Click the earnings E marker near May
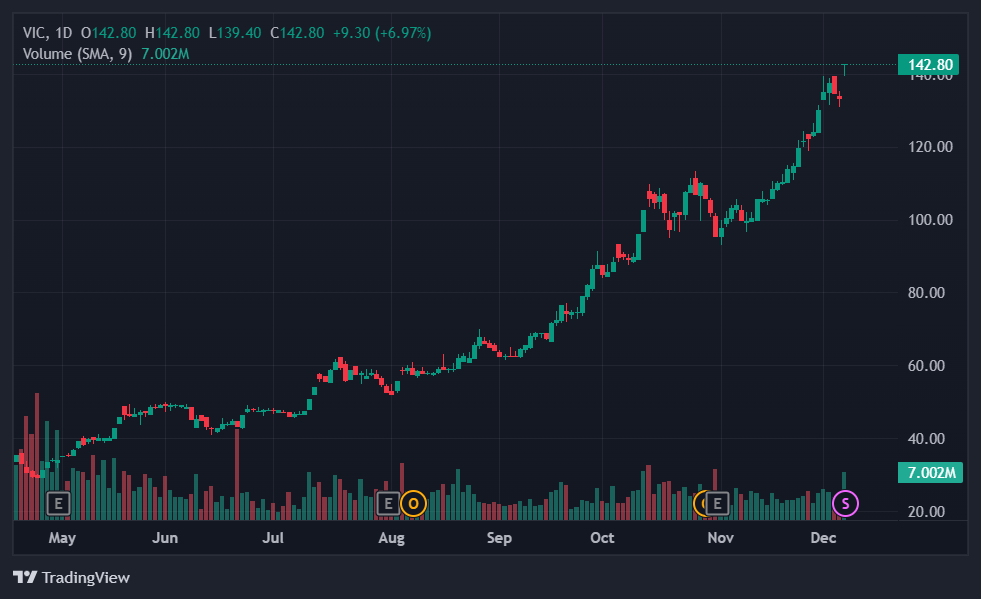981x599 pixels. (58, 503)
